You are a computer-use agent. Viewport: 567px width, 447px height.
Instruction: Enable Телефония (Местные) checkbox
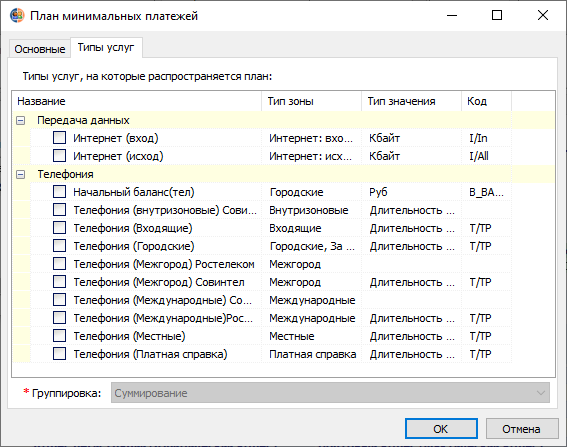click(x=59, y=336)
